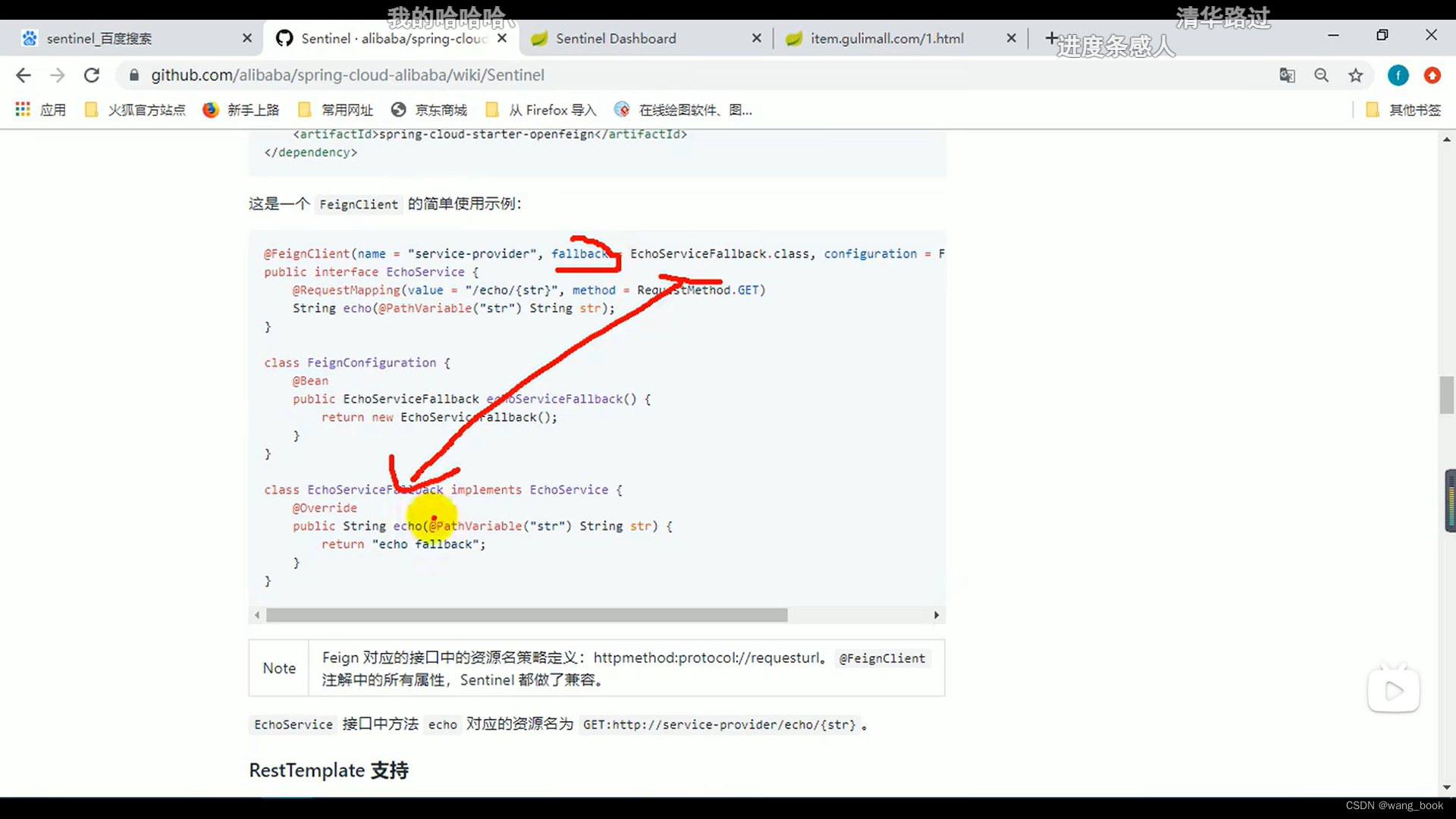The width and height of the screenshot is (1456, 819).
Task: Go back using the back arrow
Action: 23,75
